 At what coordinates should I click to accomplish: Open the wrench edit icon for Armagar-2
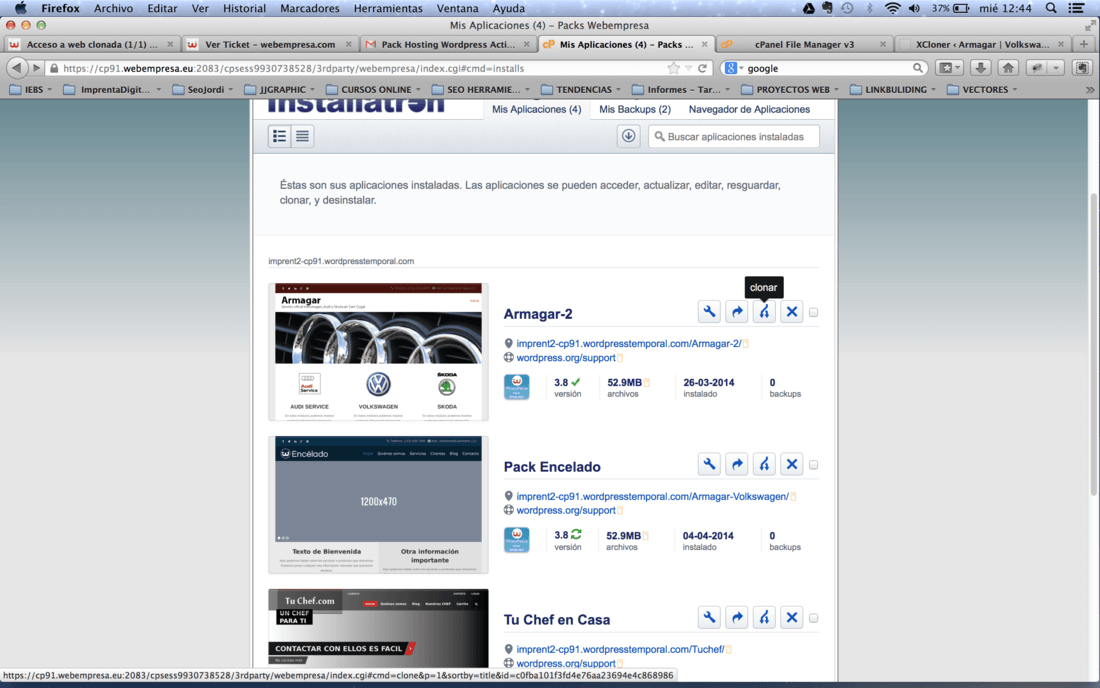pos(709,312)
